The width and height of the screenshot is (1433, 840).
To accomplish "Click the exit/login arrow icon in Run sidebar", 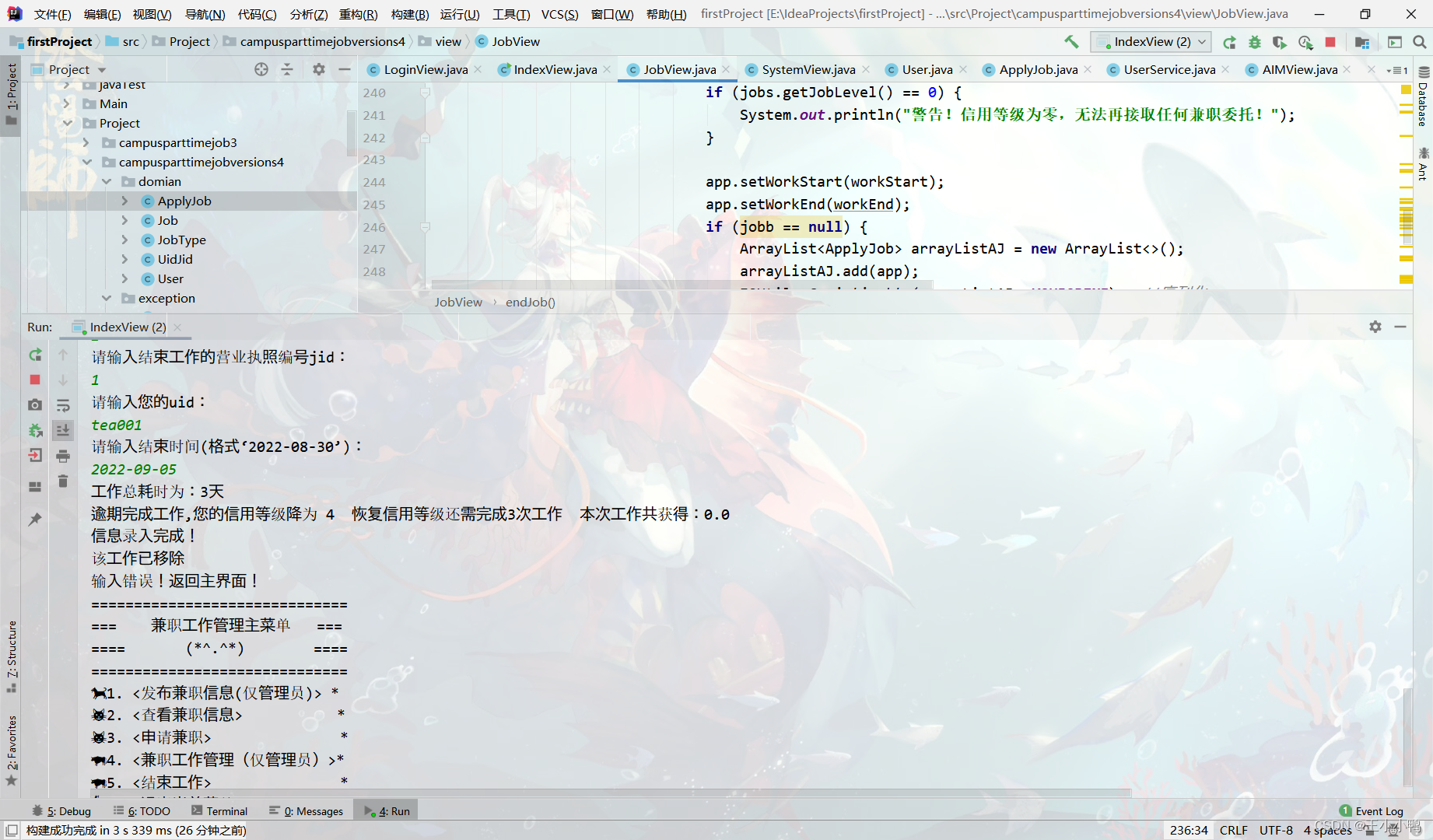I will coord(35,456).
